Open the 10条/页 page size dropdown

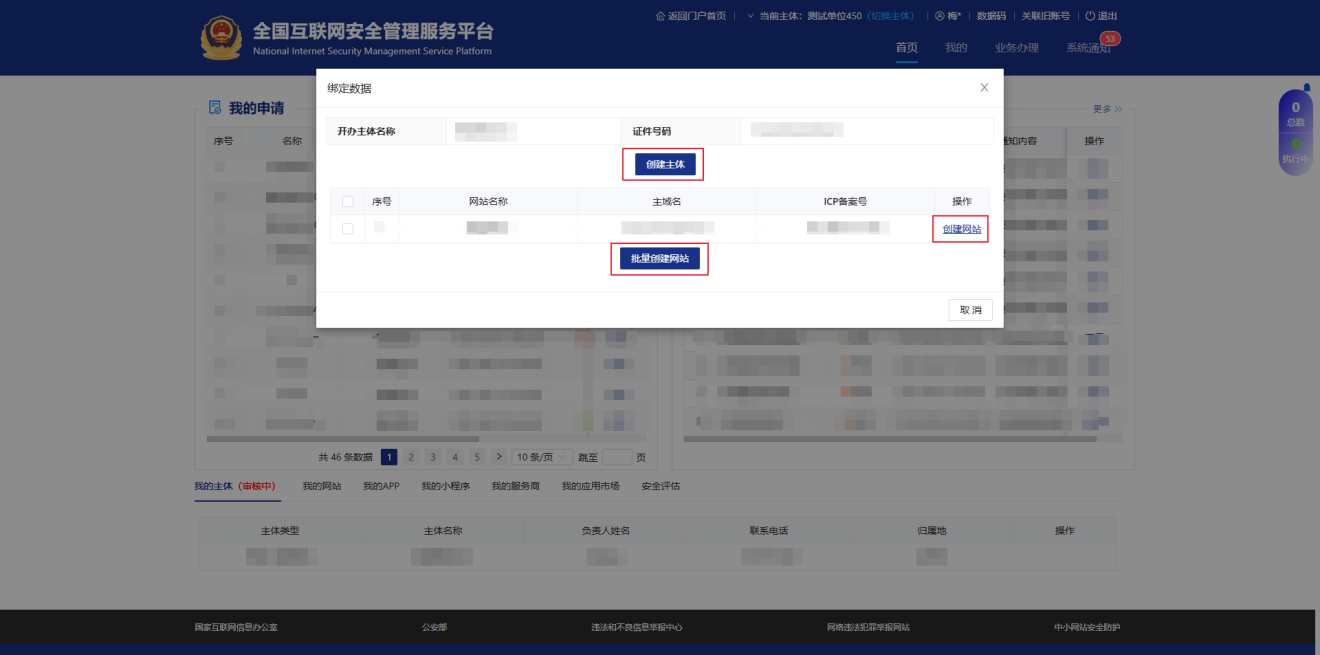(x=543, y=457)
